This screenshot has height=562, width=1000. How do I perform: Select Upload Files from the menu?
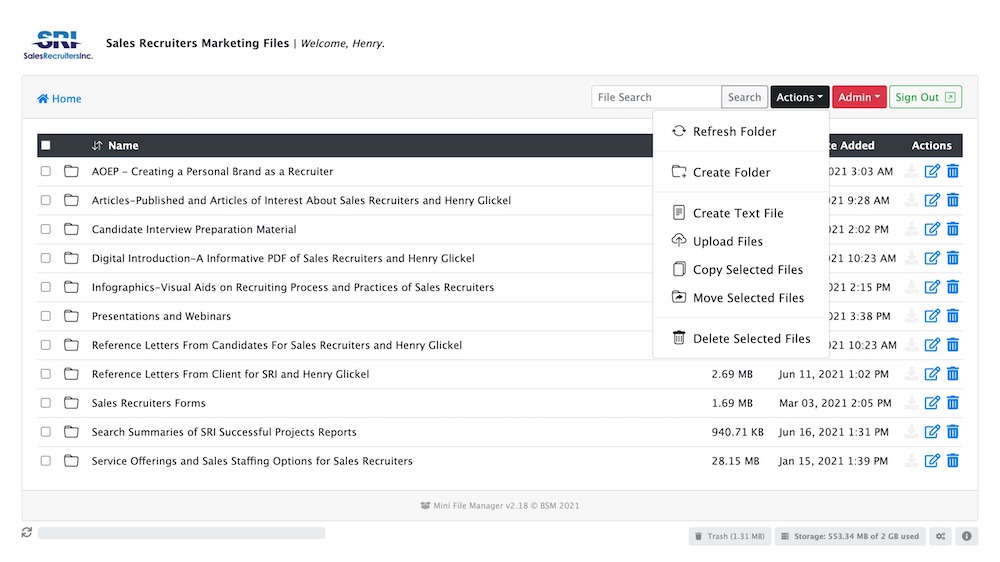coord(740,241)
